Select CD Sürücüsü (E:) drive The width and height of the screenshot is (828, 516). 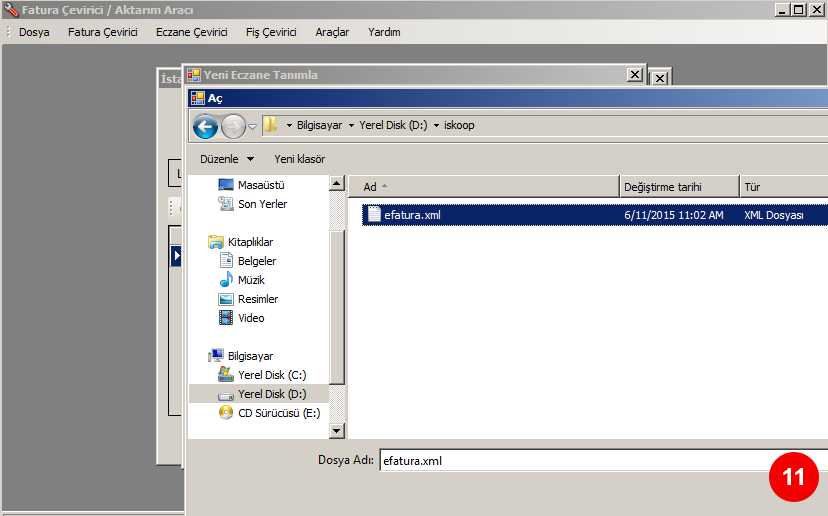[278, 413]
